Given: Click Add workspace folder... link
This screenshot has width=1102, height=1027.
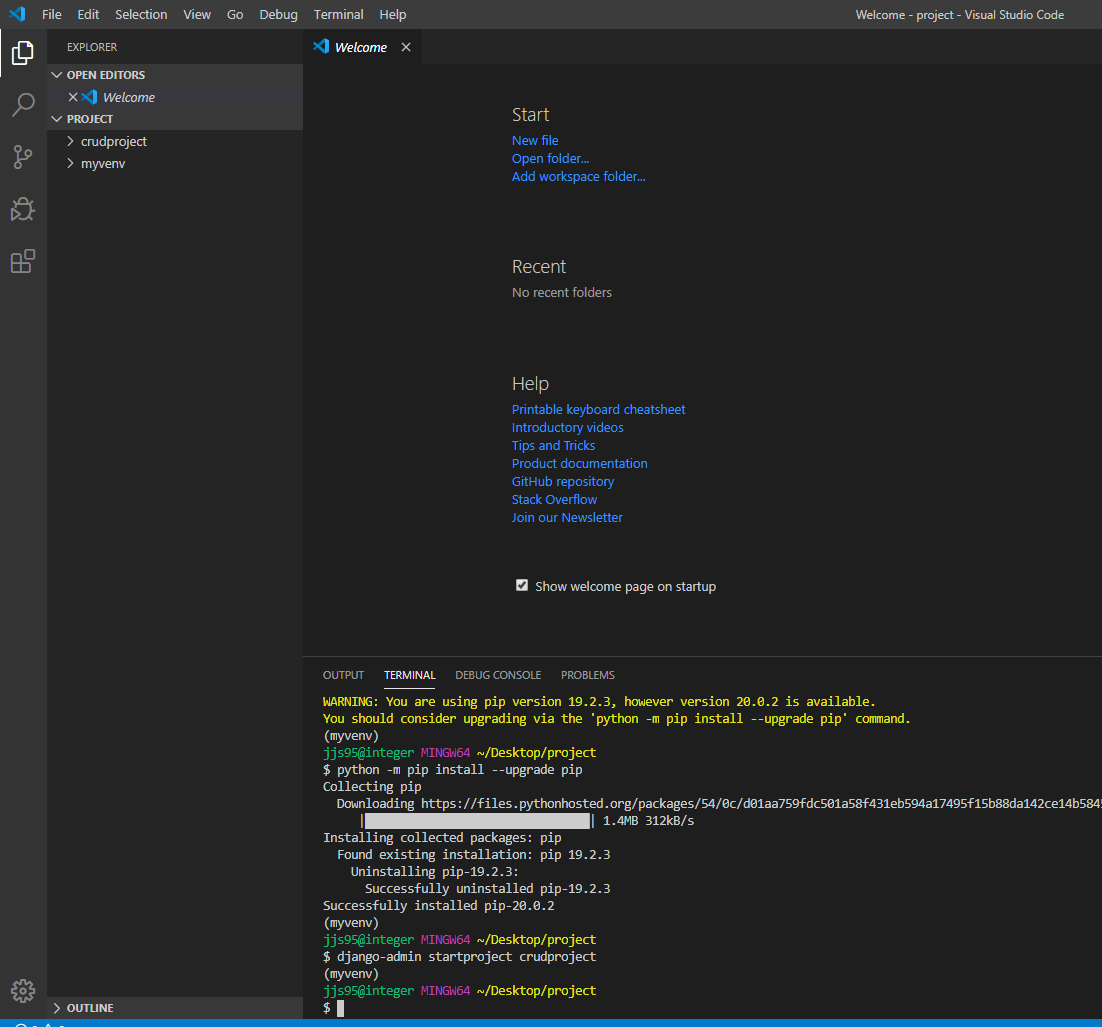Looking at the screenshot, I should click(x=578, y=176).
